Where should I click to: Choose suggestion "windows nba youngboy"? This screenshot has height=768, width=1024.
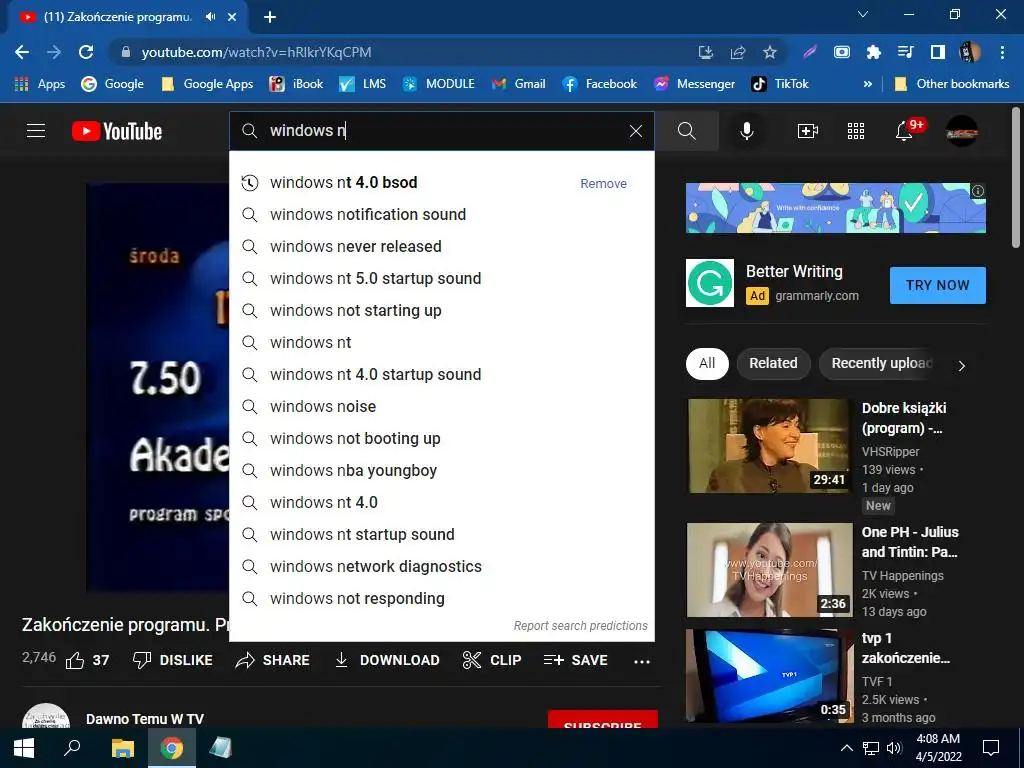pyautogui.click(x=441, y=471)
